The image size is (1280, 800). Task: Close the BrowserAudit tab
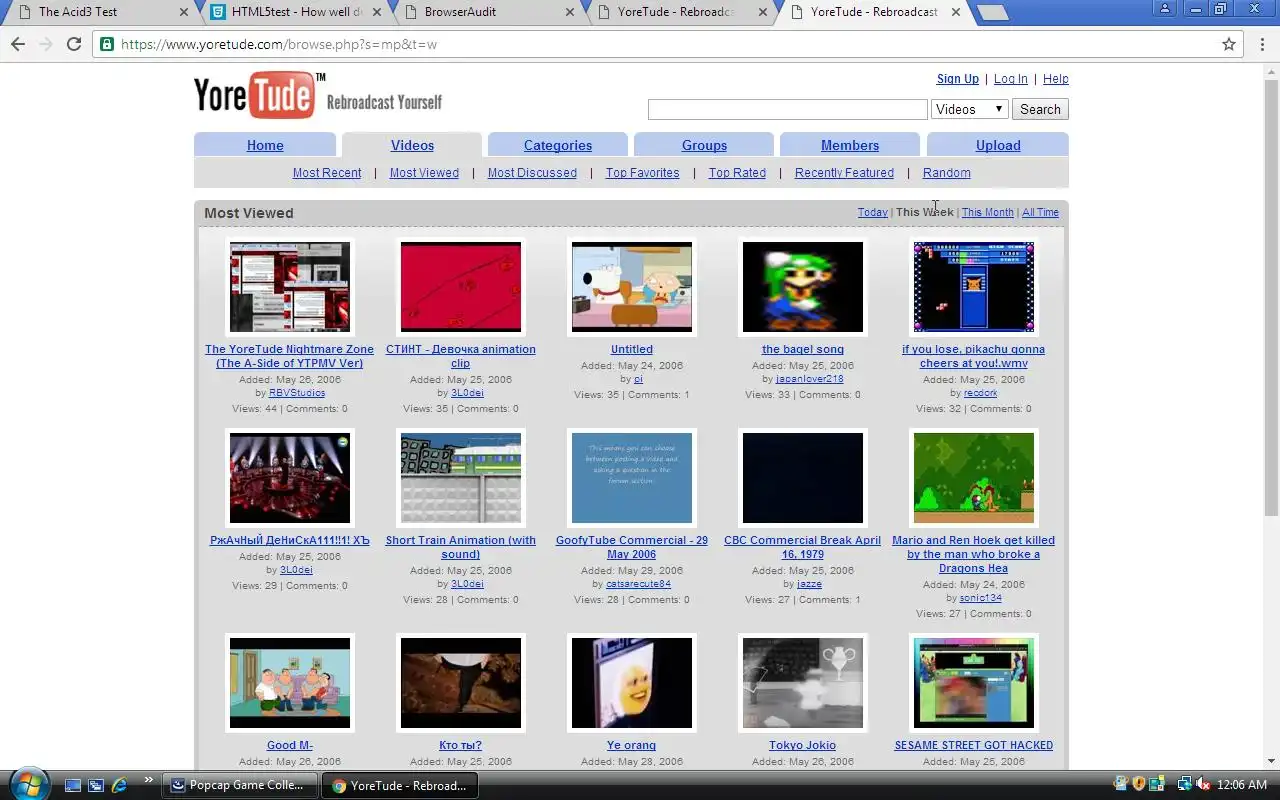569,12
